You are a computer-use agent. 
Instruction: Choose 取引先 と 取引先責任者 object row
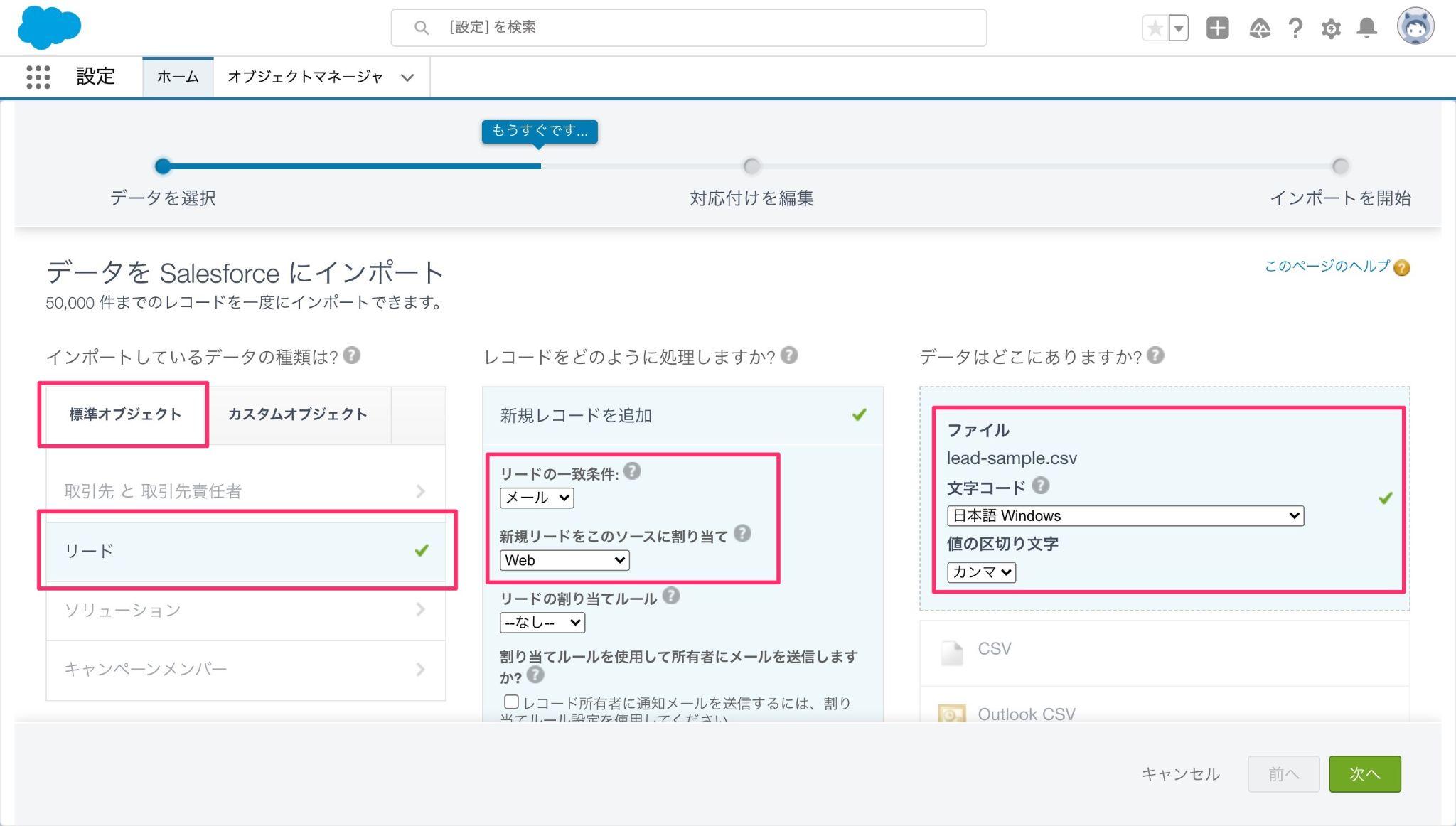point(245,491)
